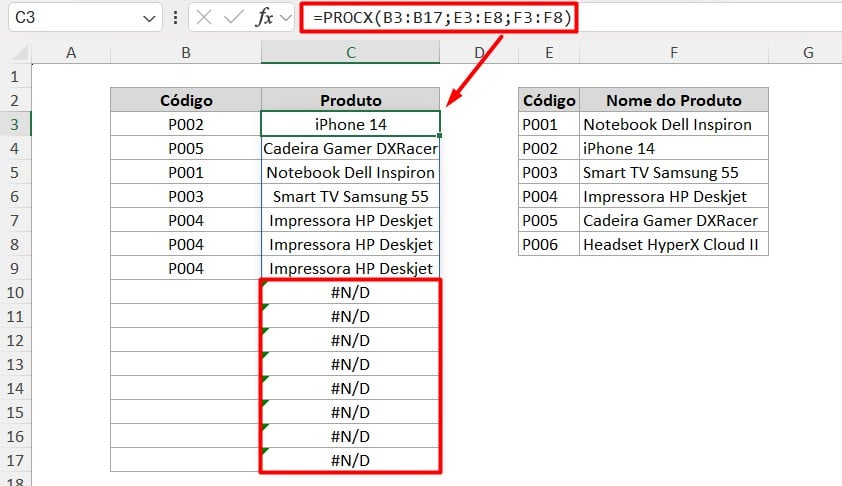Expand the dropdown beside the fx button
The width and height of the screenshot is (842, 486).
pos(286,18)
